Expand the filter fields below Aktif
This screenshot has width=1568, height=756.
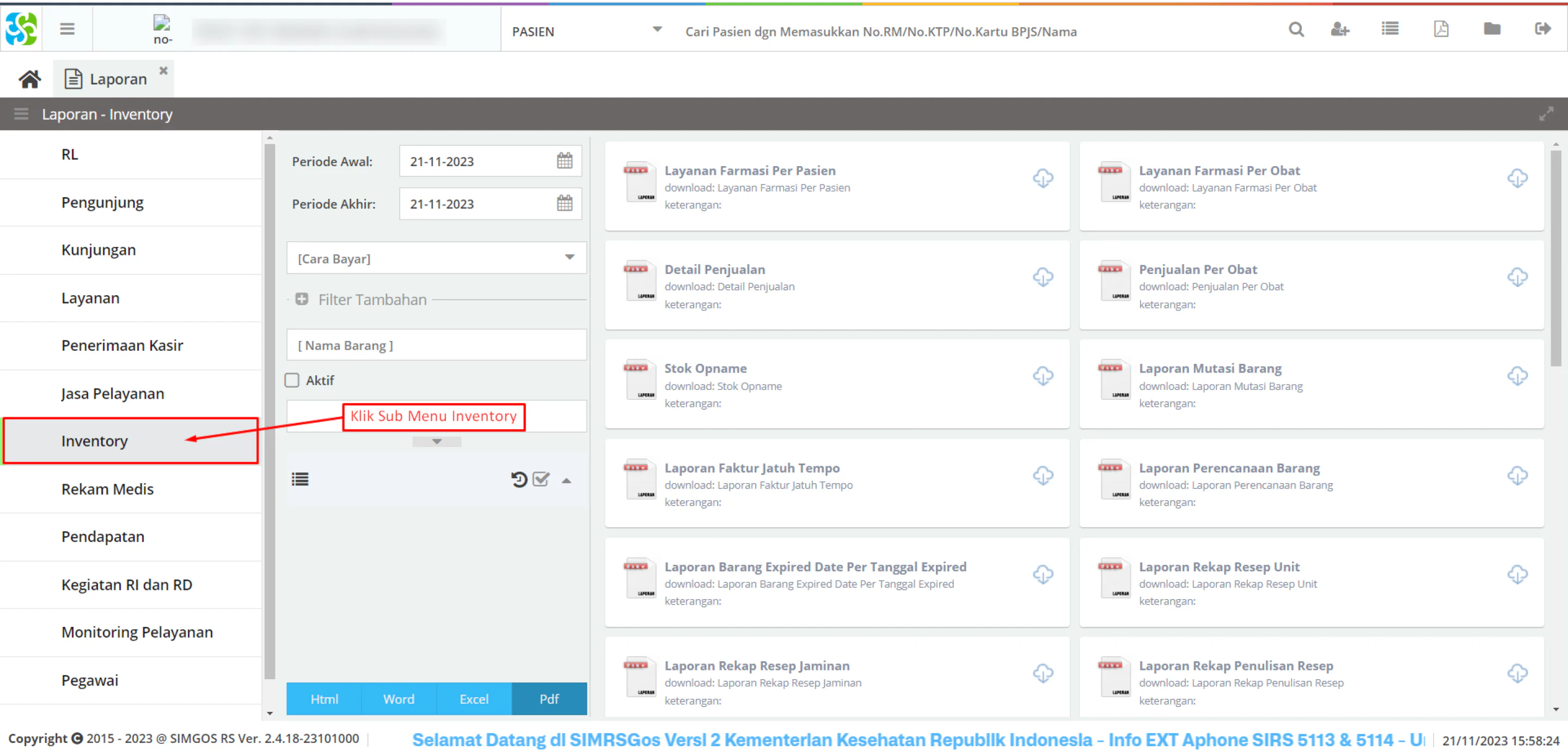(x=437, y=442)
